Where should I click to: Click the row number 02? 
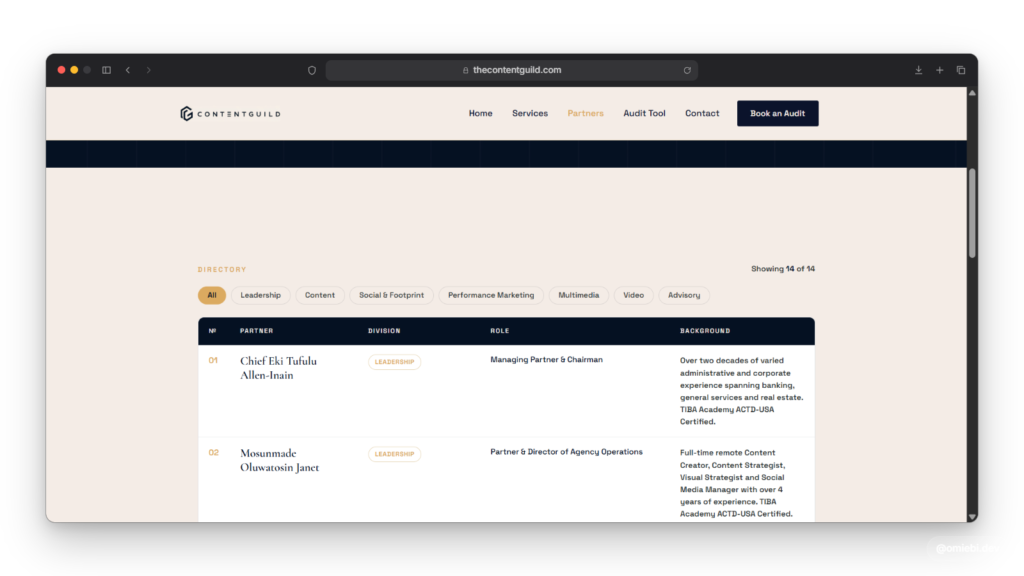214,453
